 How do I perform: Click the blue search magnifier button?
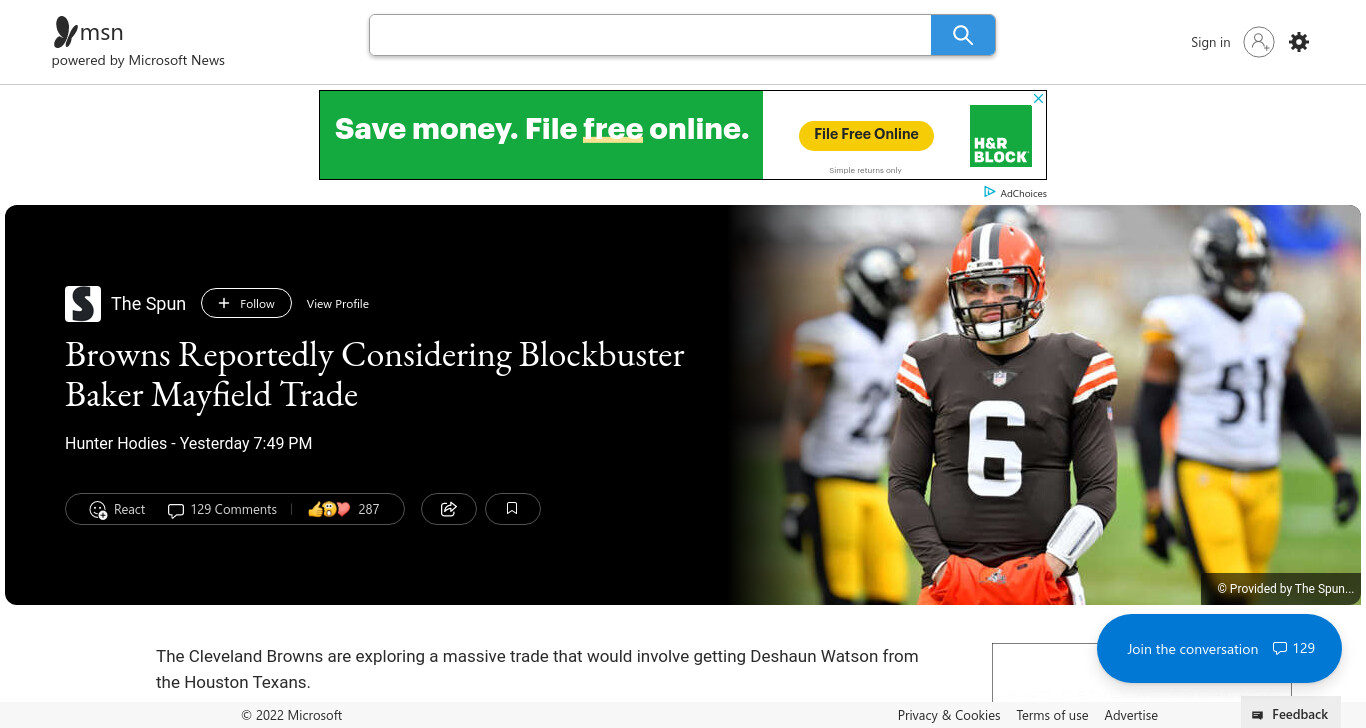(x=963, y=35)
